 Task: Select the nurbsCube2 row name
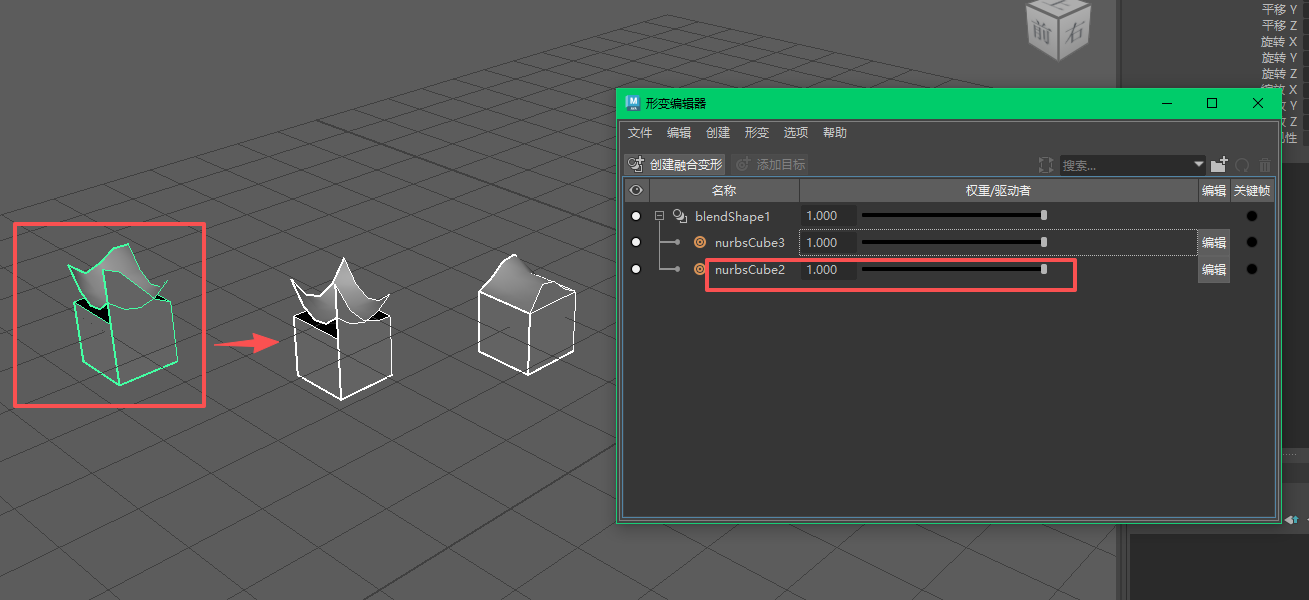click(x=750, y=269)
